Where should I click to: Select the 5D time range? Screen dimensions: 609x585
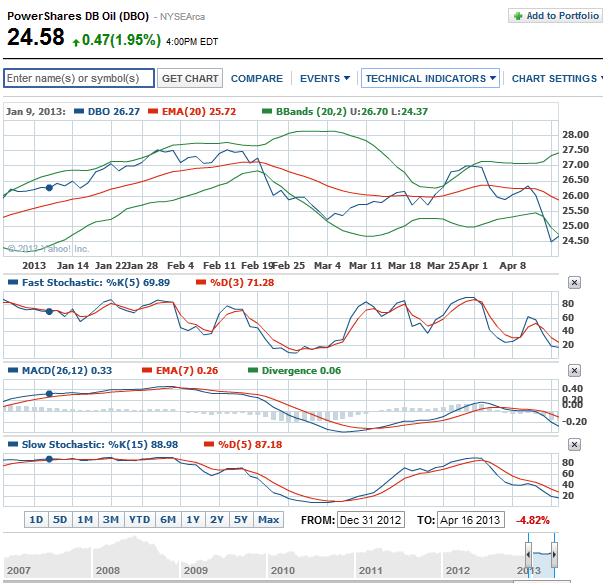(60, 519)
